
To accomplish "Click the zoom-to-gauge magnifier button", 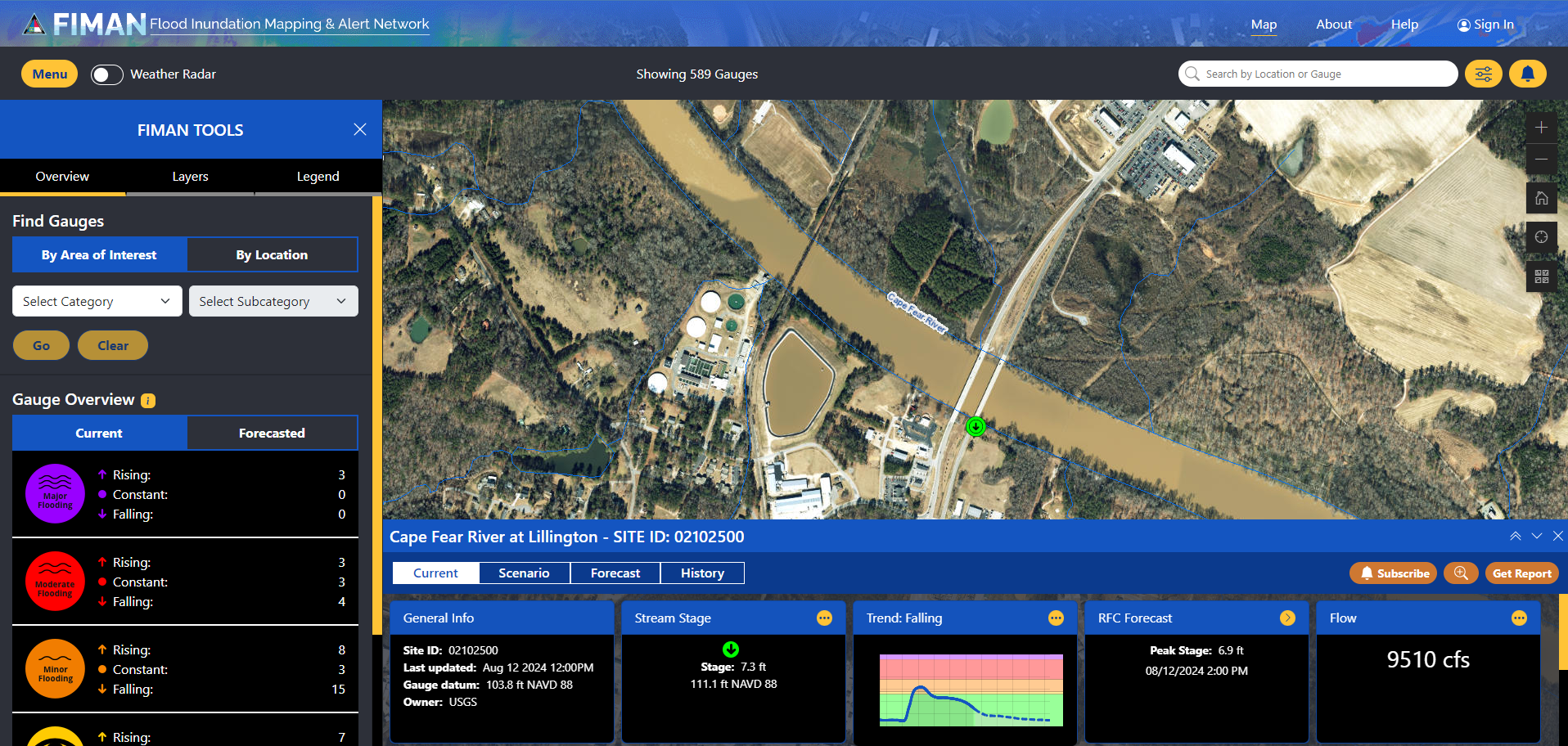I will (x=1460, y=573).
